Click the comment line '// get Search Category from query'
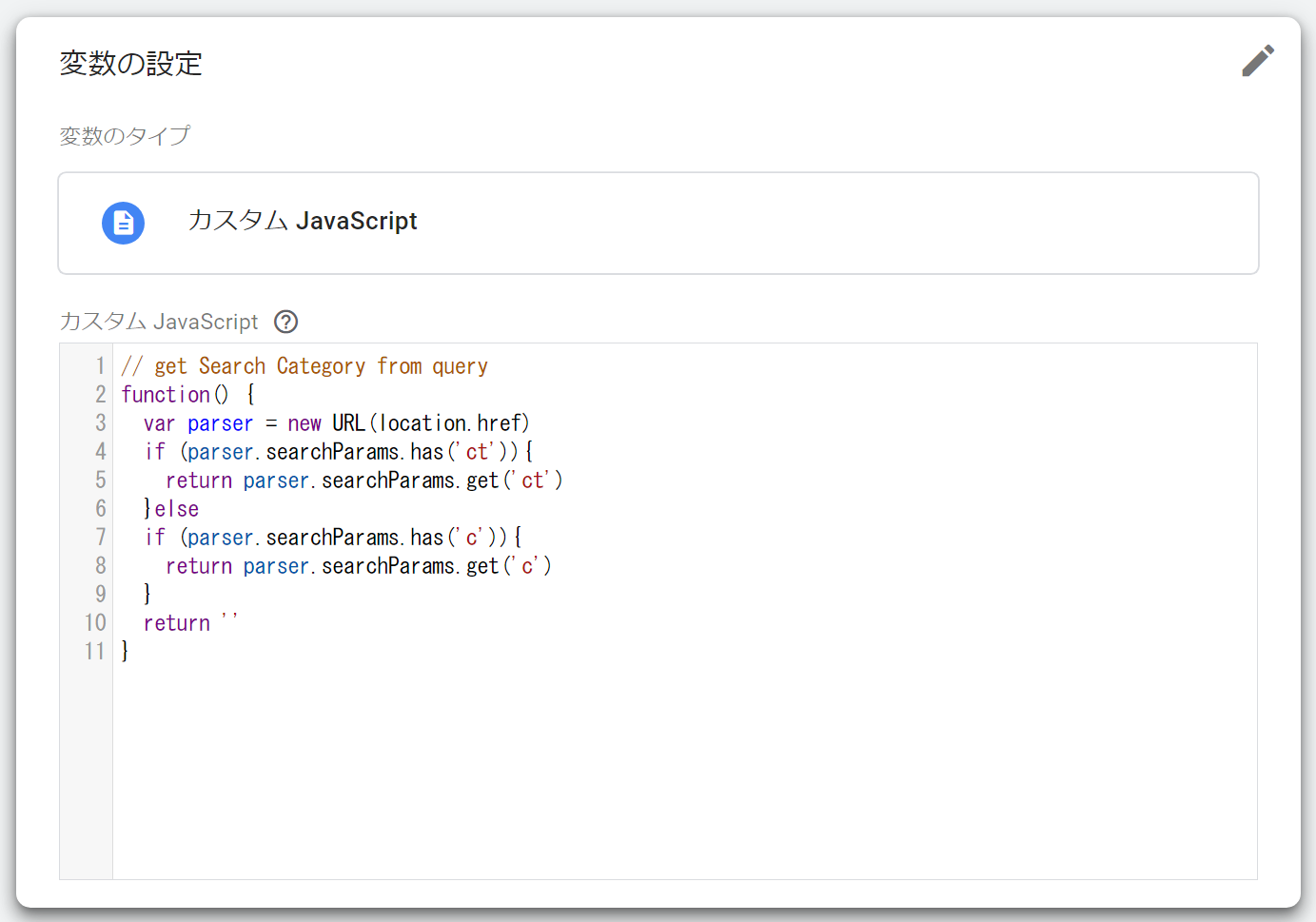Viewport: 1316px width, 922px height. 304,366
